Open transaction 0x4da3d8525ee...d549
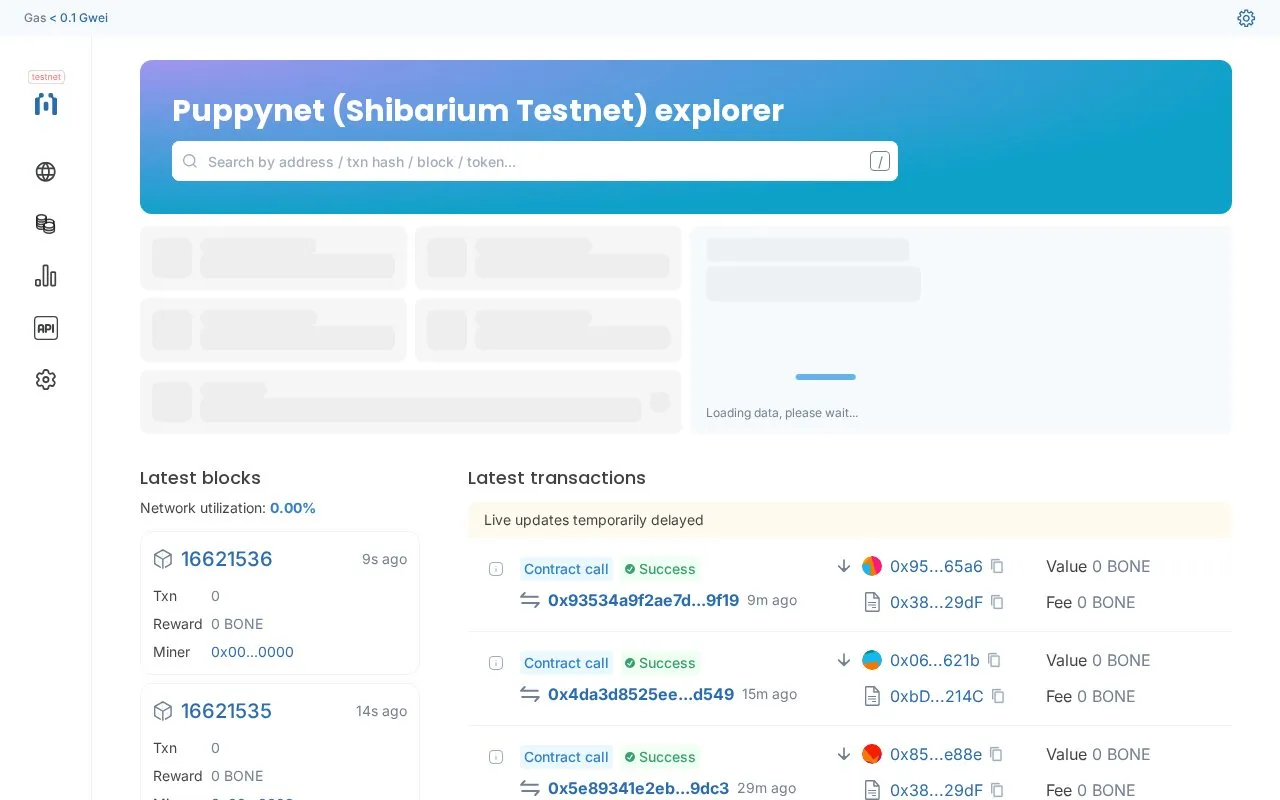The width and height of the screenshot is (1280, 800). click(x=641, y=694)
